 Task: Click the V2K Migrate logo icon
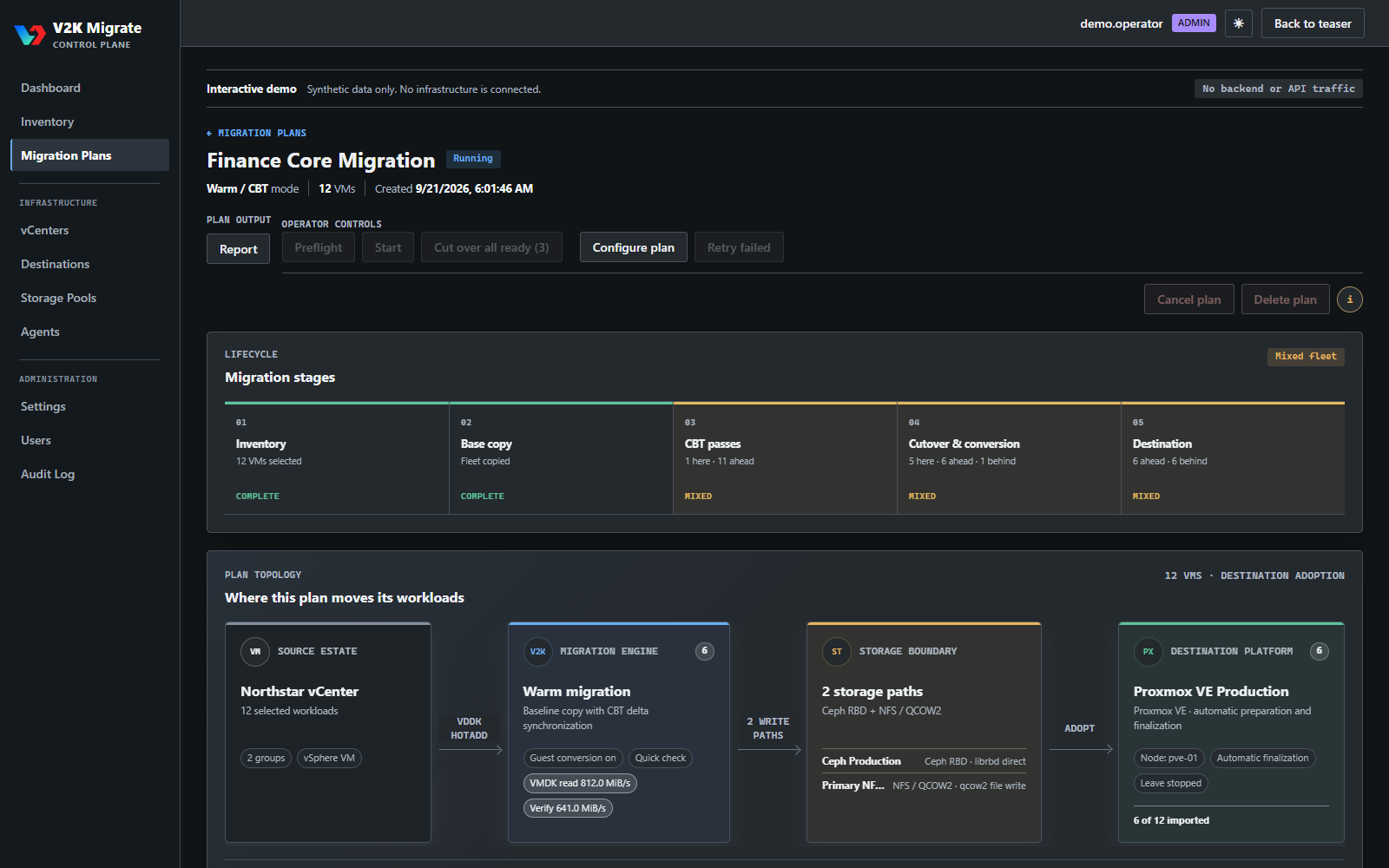(30, 35)
